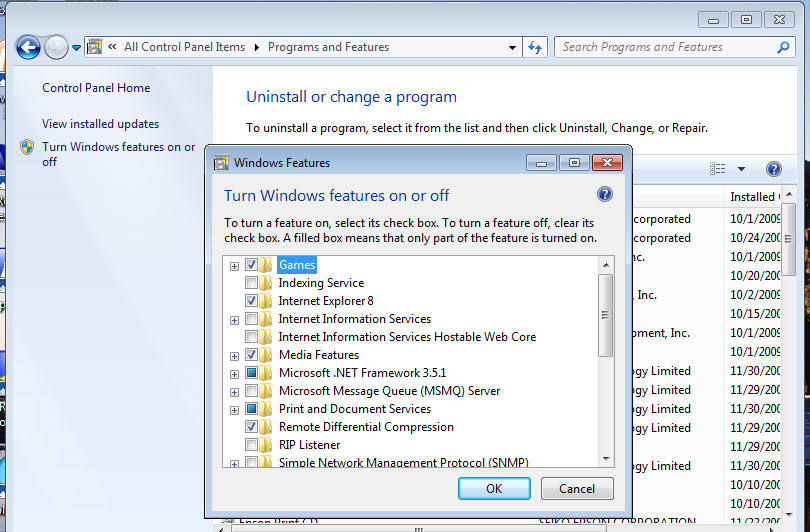Maximize the Windows Features dialog
Viewport: 810px width, 532px height.
574,163
